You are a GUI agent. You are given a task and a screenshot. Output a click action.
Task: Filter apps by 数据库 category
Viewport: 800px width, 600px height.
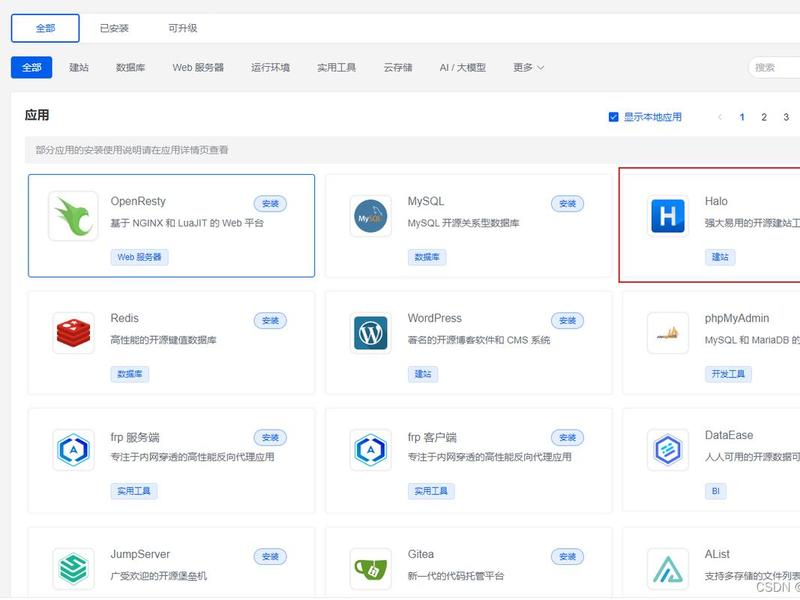pos(131,67)
